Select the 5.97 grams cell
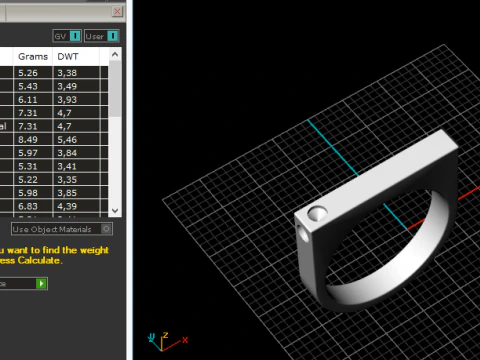Image resolution: width=480 pixels, height=360 pixels. point(33,153)
